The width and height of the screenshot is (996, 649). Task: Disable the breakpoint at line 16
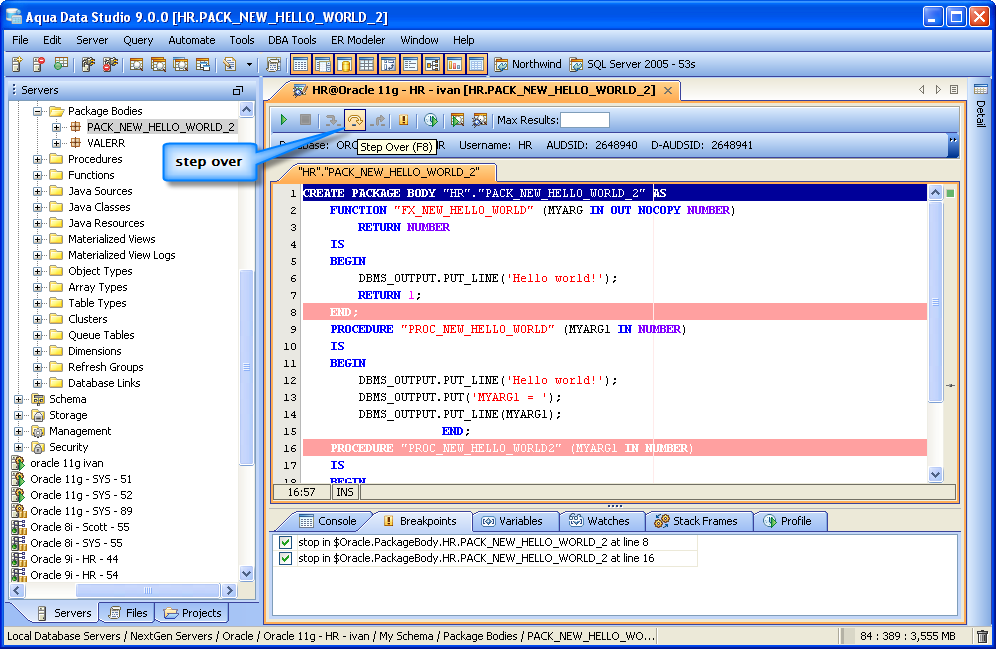[x=286, y=558]
